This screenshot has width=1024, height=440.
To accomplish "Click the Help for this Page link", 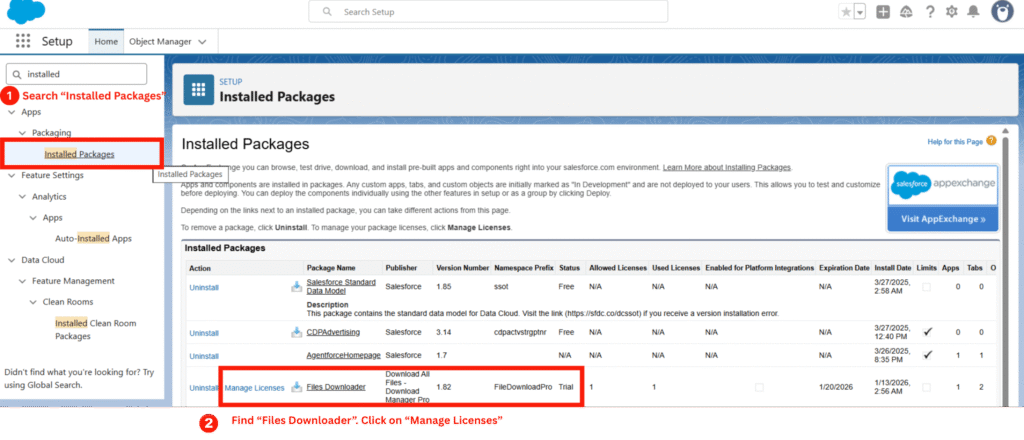I will pos(955,141).
